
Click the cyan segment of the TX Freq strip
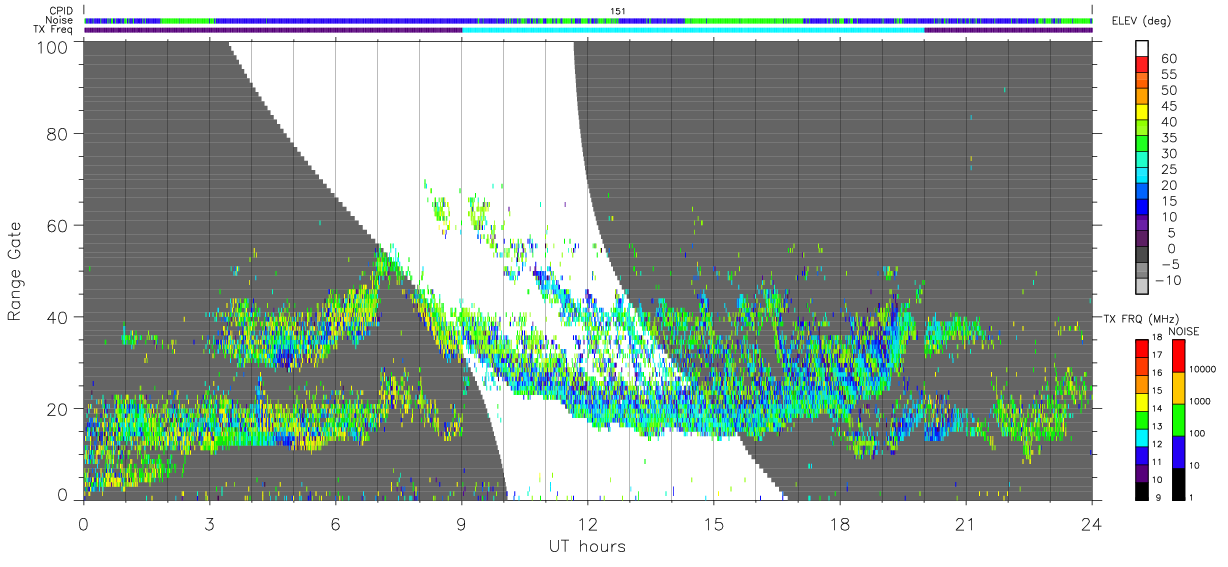693,30
